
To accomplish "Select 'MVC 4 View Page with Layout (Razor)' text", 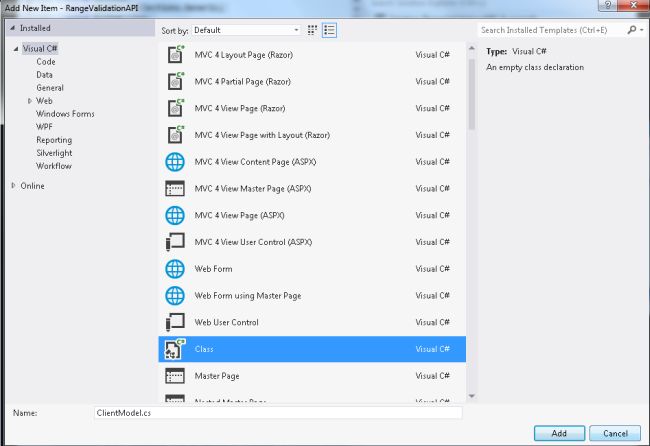I will pos(262,135).
